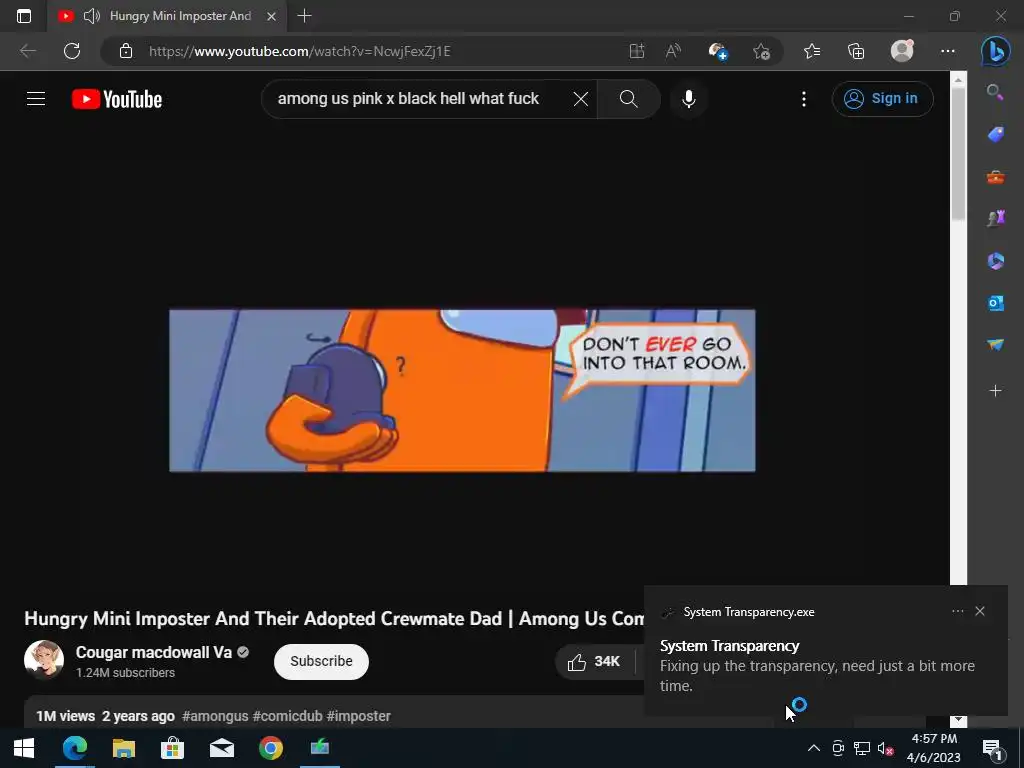Activate Read aloud in the address bar

tap(673, 51)
